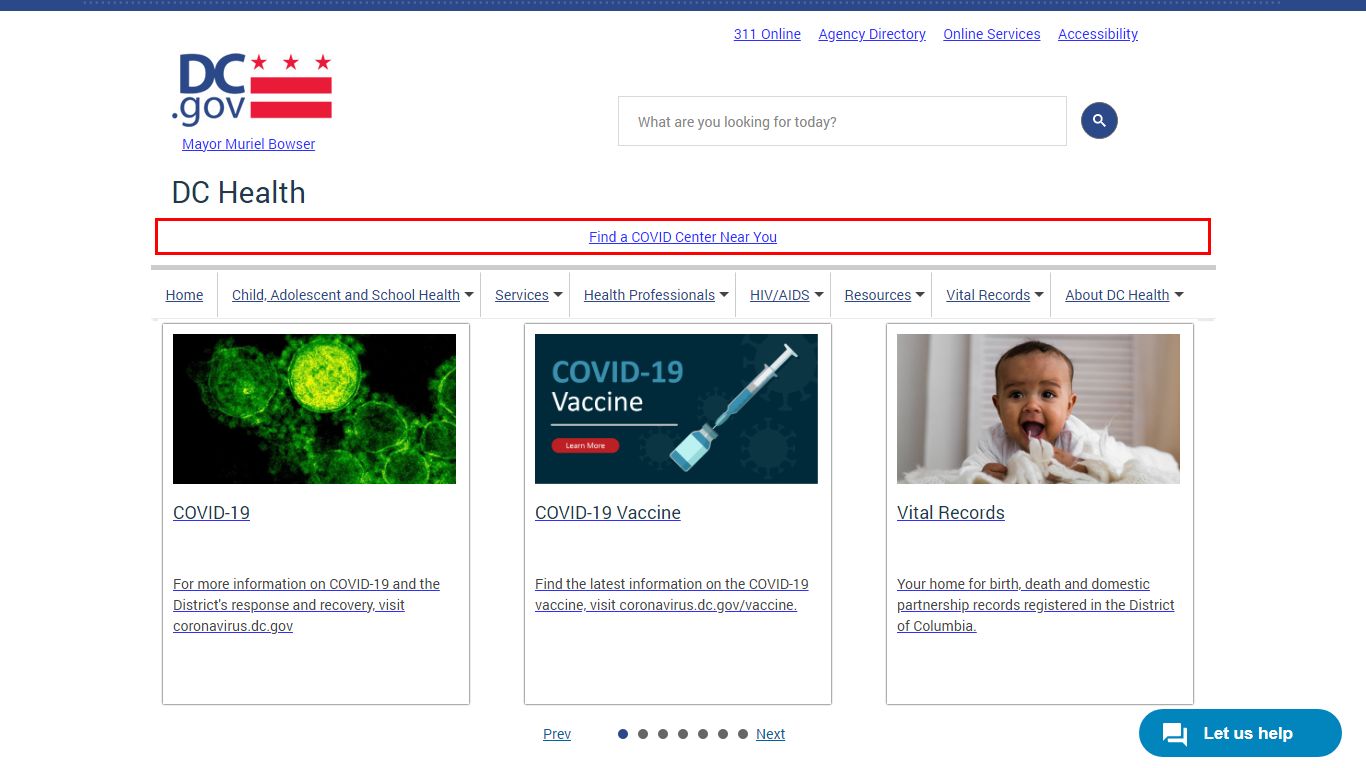Expand the arrow next to HIV/AIDS
The width and height of the screenshot is (1366, 768).
click(x=819, y=295)
